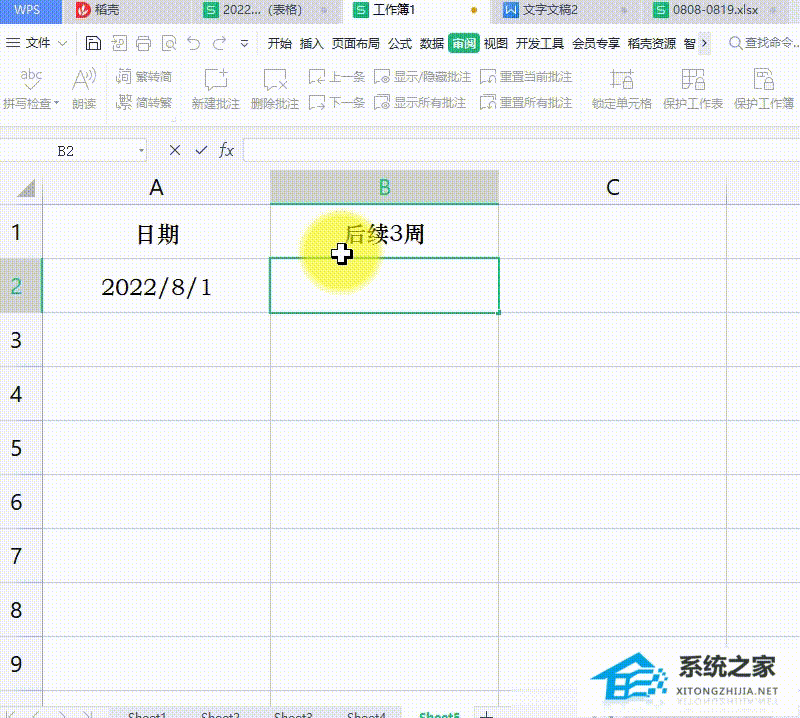
Task: Expand the quick access toolbar customize dropdown
Action: (x=243, y=43)
